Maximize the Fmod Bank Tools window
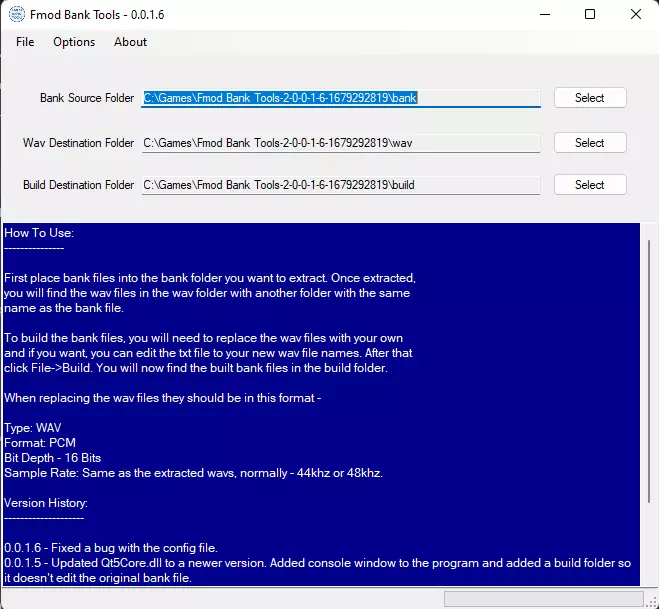The image size is (659, 609). click(x=590, y=15)
